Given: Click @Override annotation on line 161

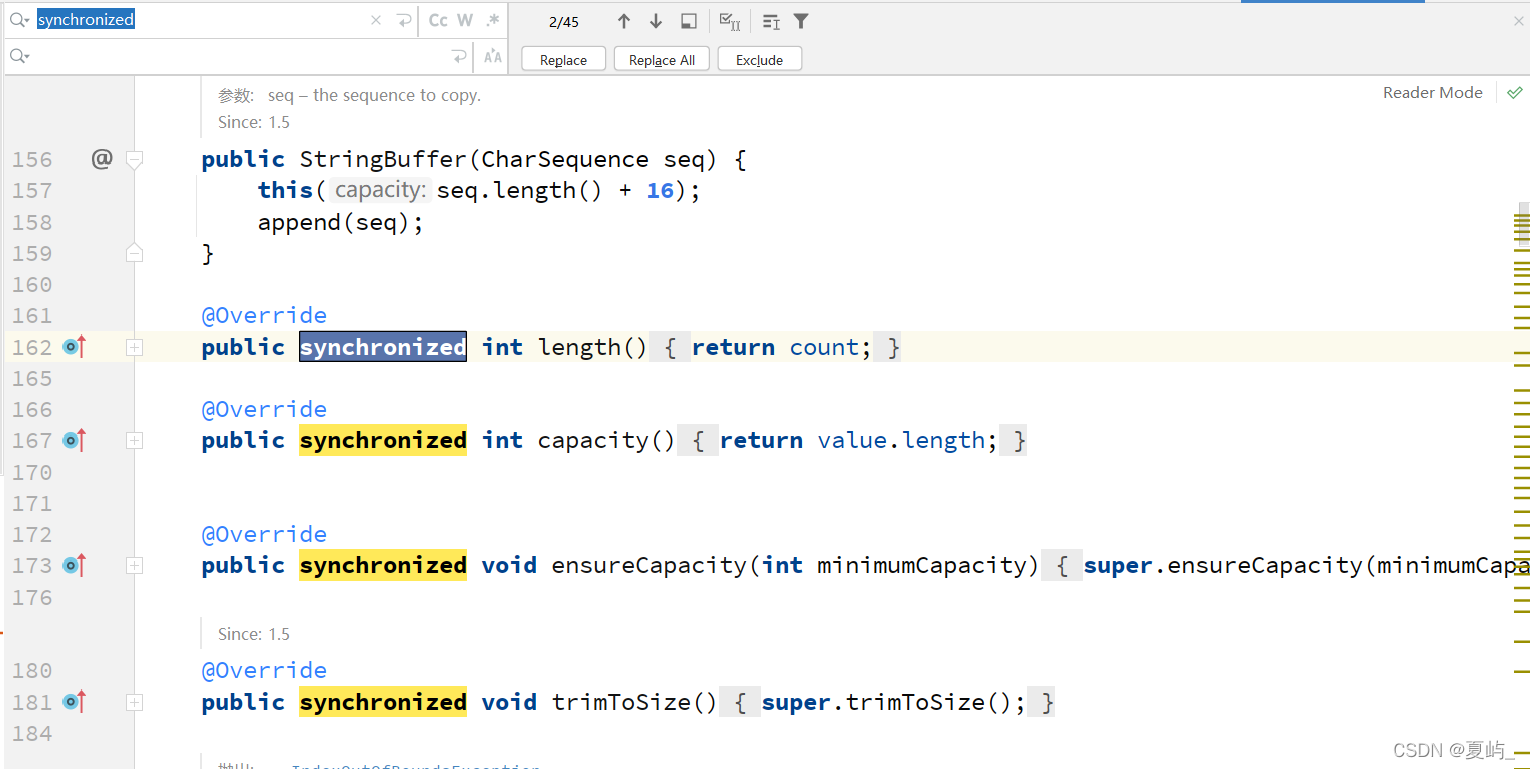Looking at the screenshot, I should coord(264,316).
